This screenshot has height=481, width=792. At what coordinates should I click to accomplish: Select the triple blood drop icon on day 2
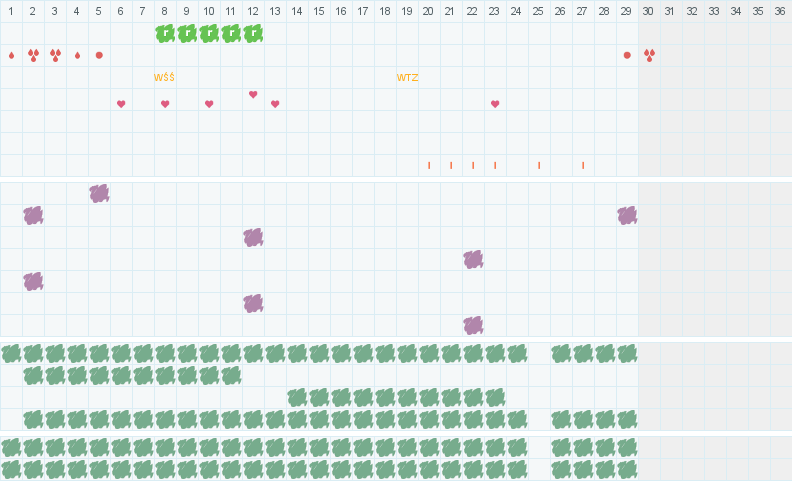tap(33, 55)
